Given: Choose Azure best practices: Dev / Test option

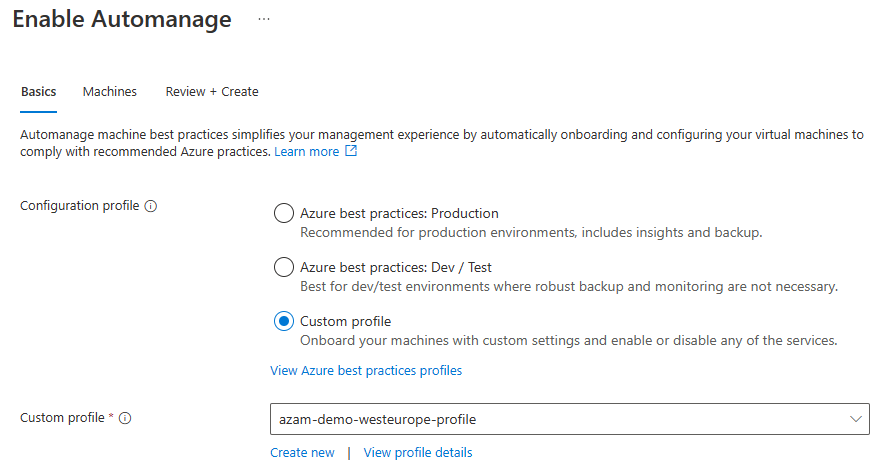Looking at the screenshot, I should (283, 267).
